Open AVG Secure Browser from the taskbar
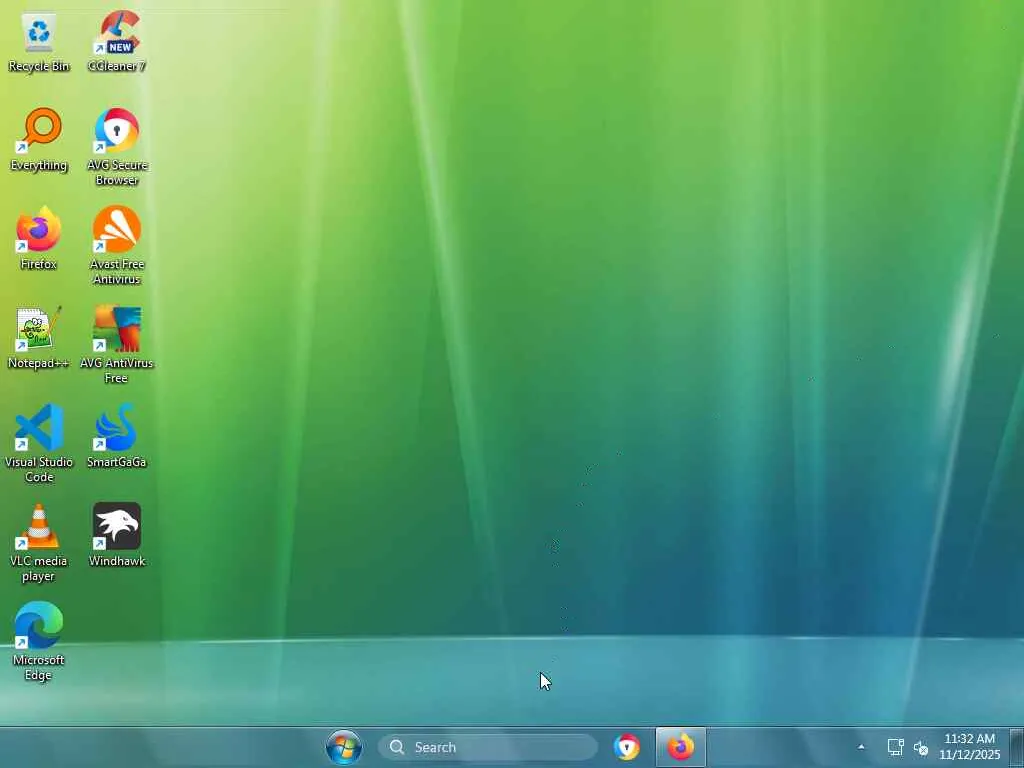This screenshot has width=1024, height=768. click(627, 747)
